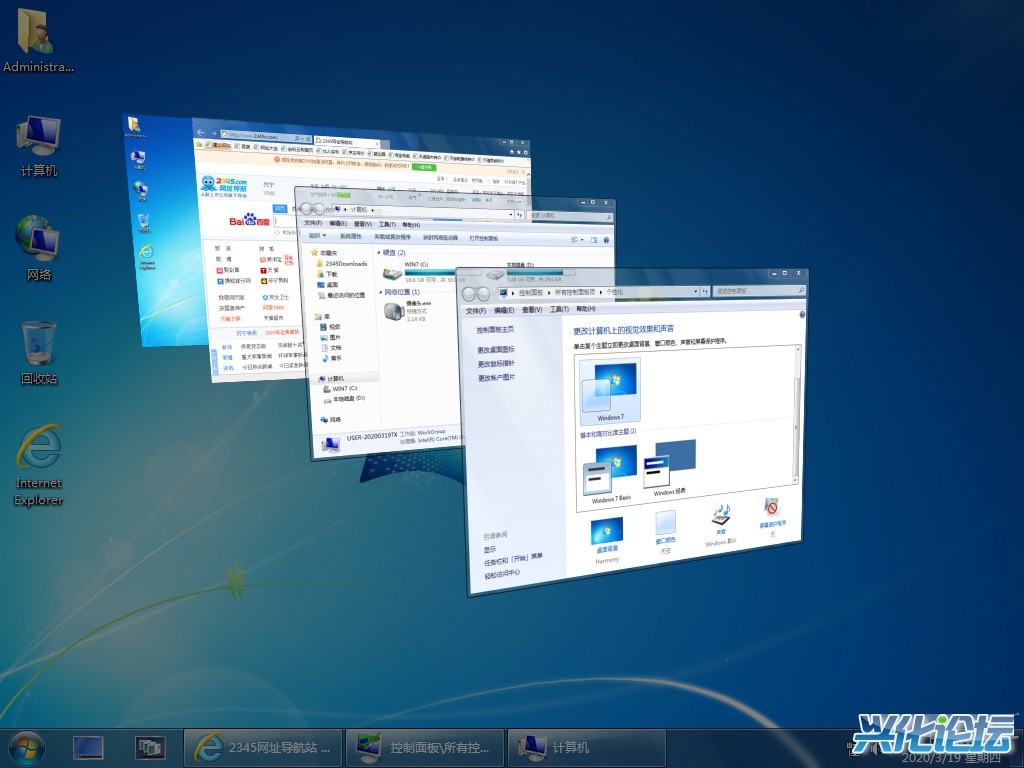
Task: Click 任务栏和「开始」菜单 link
Action: (513, 559)
